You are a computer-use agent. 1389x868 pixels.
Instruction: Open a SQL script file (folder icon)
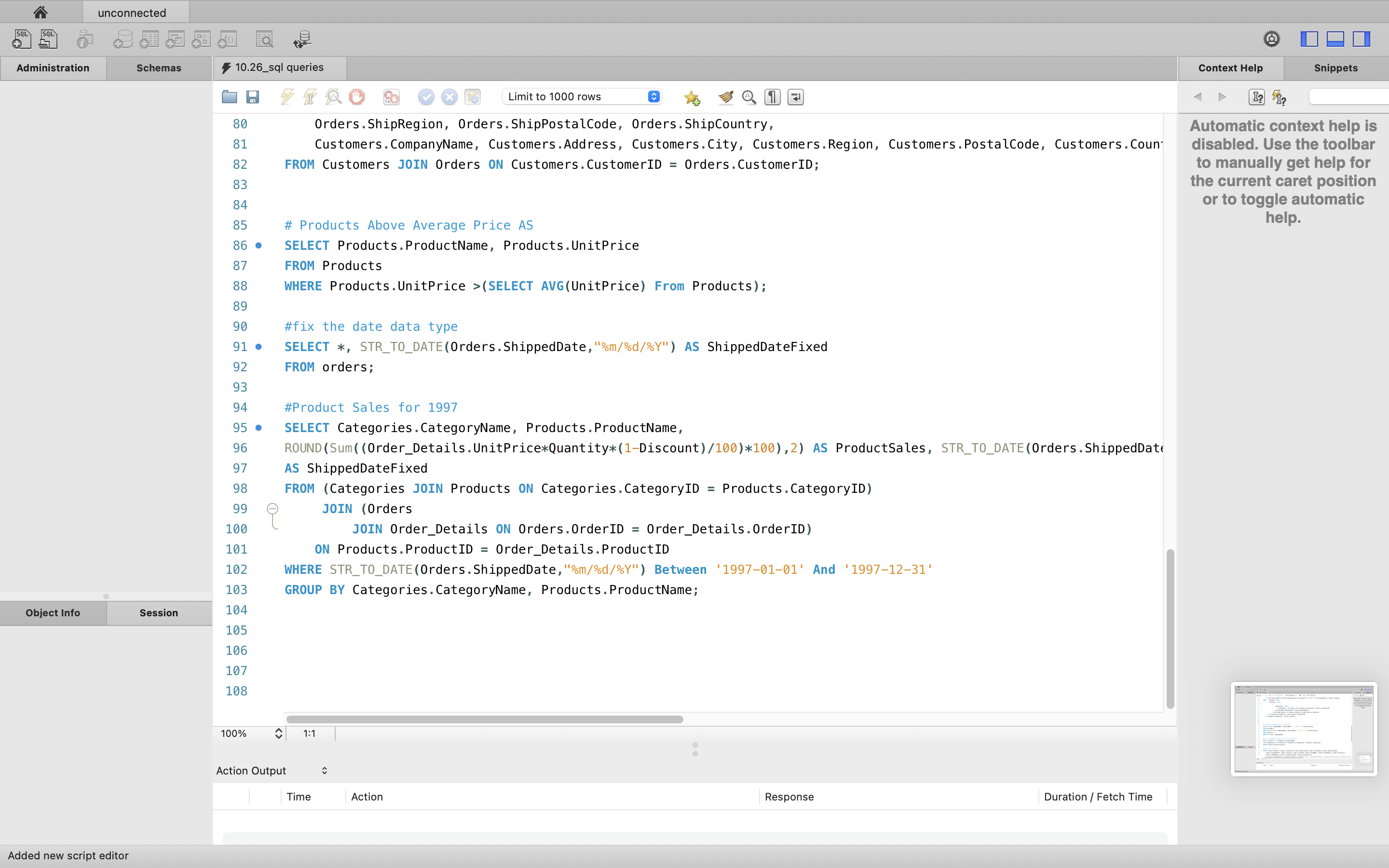(229, 97)
